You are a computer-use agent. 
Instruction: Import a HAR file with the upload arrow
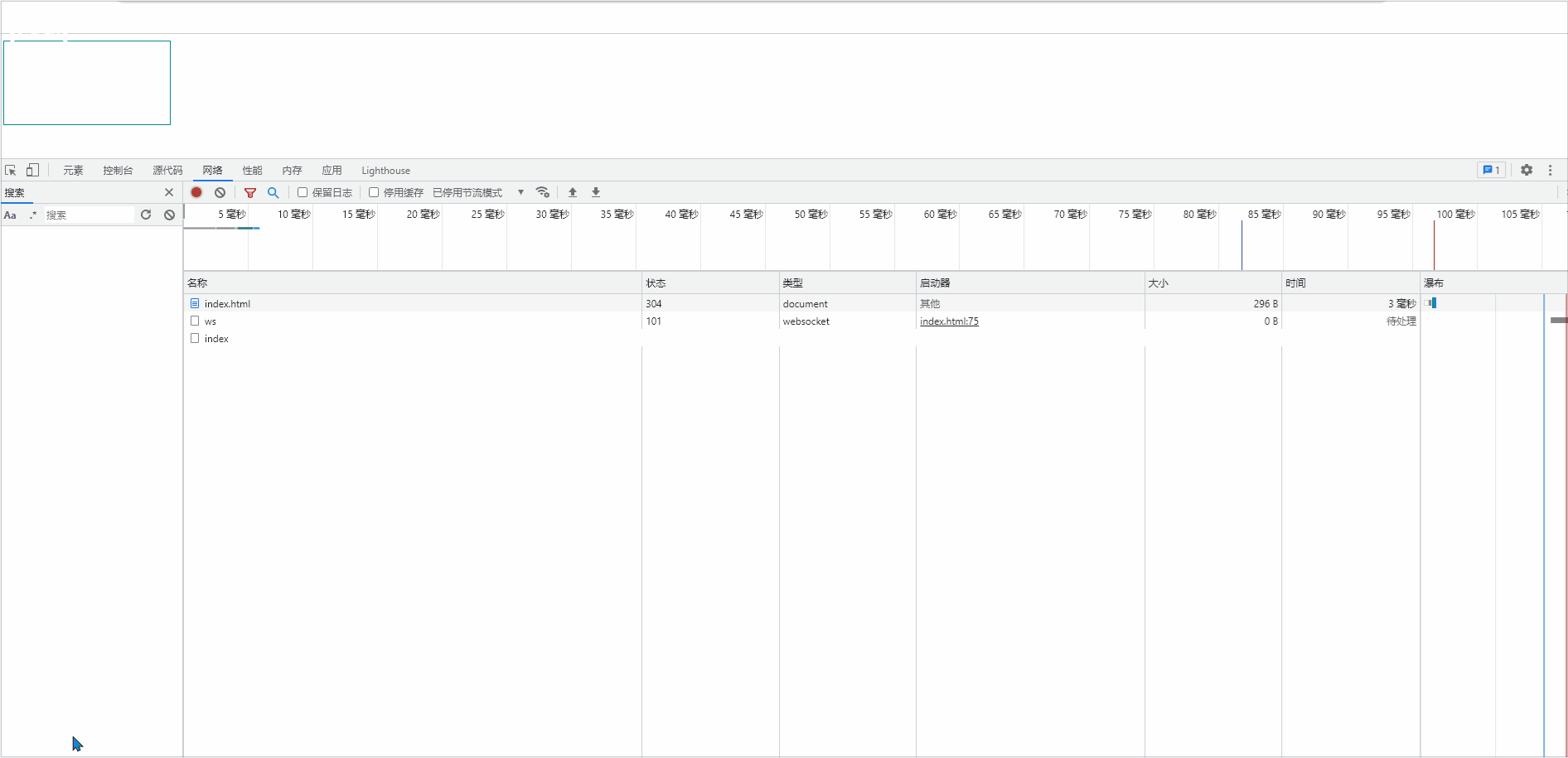[x=572, y=192]
